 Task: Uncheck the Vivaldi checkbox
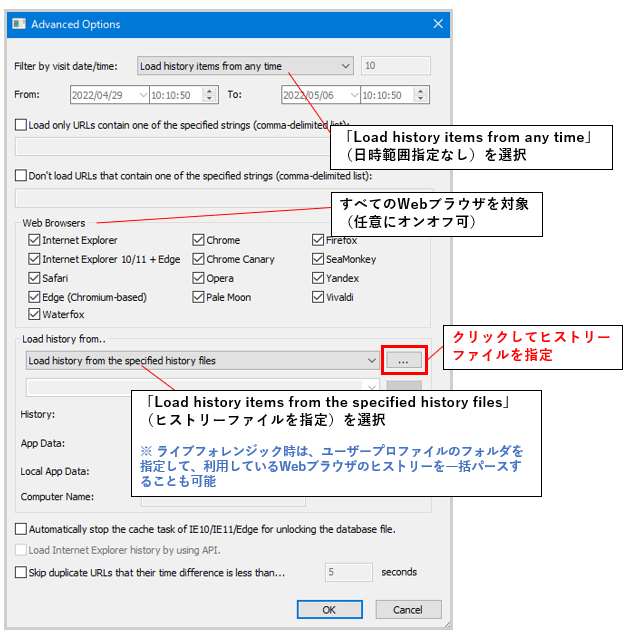tap(318, 297)
